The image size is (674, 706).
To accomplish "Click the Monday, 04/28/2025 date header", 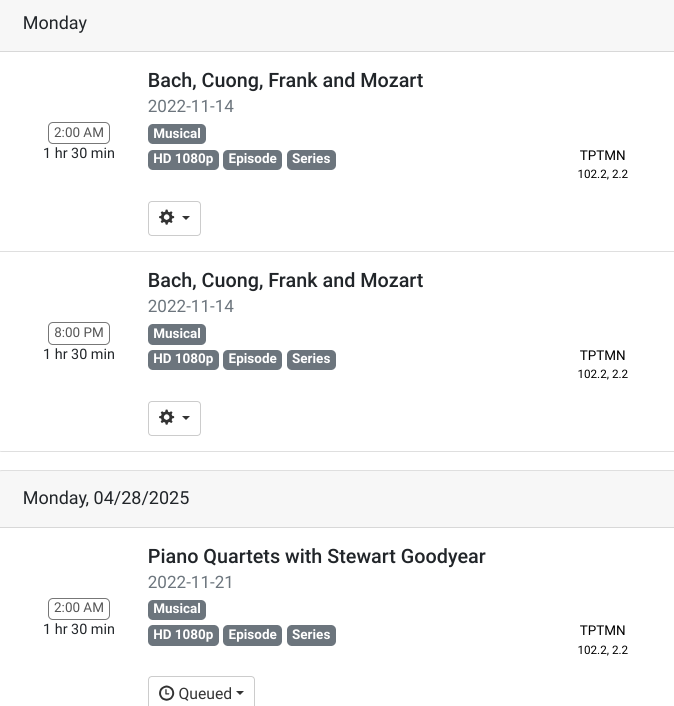I will tap(106, 497).
